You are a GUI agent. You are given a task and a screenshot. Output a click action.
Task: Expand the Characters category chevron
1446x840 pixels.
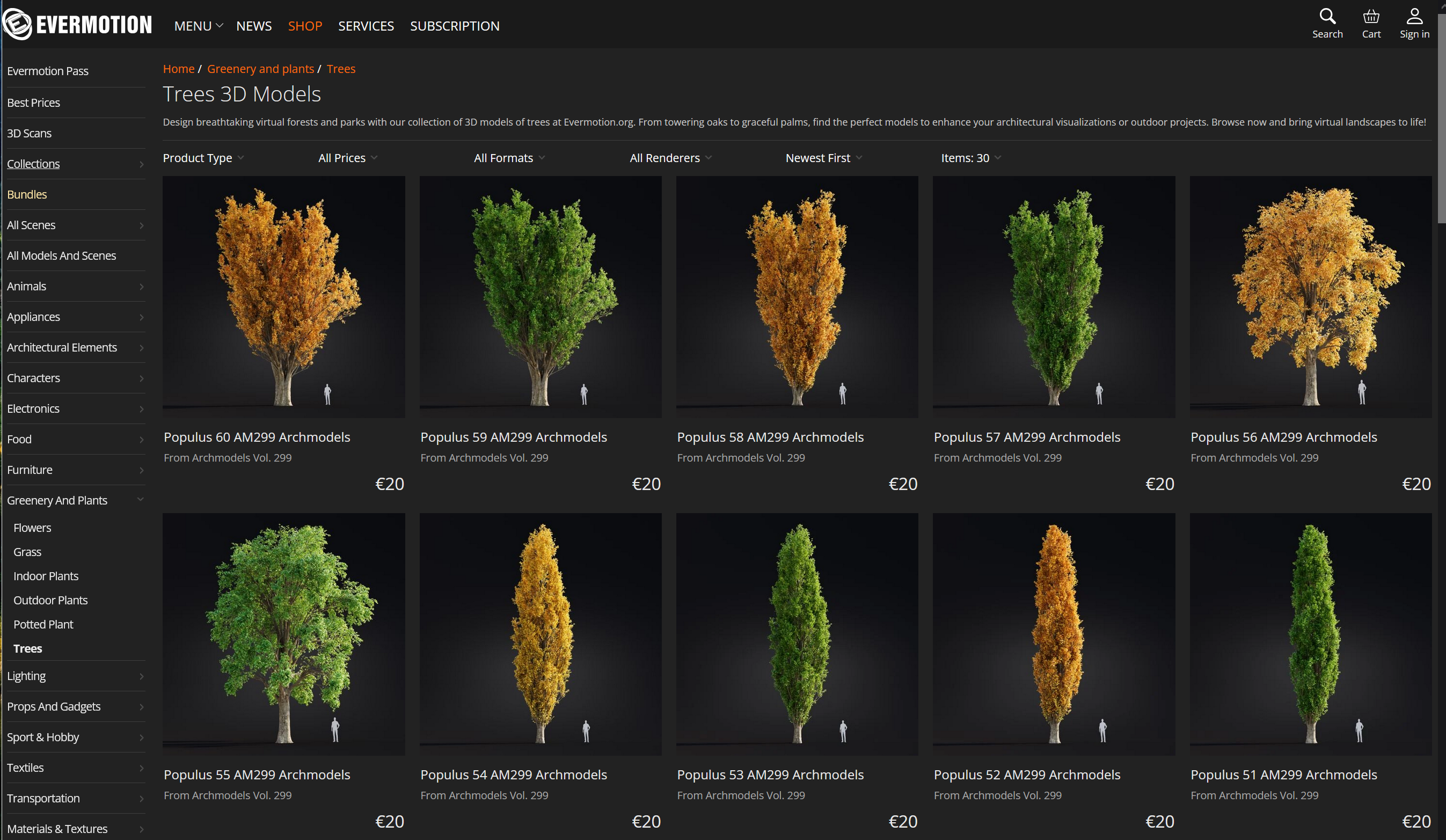[x=141, y=378]
